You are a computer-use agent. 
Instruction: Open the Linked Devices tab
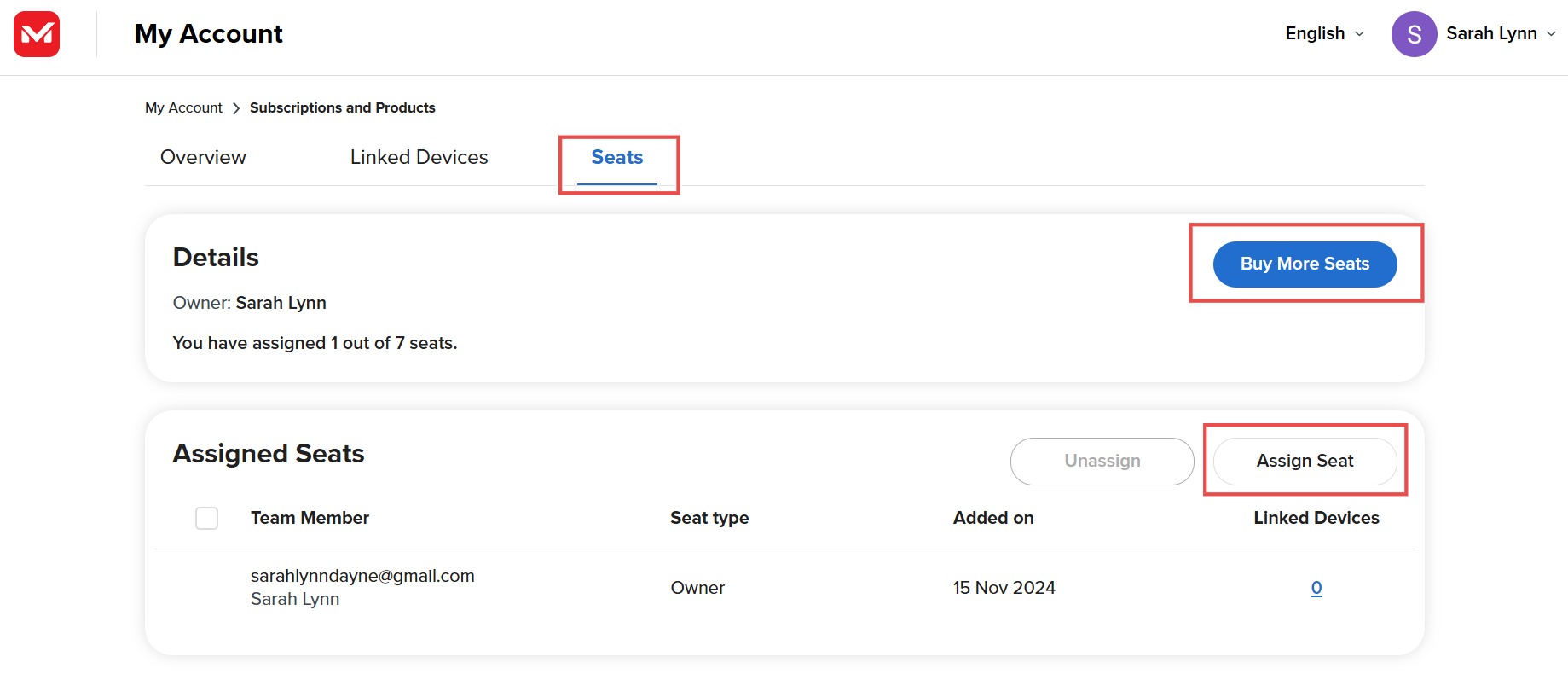[419, 157]
